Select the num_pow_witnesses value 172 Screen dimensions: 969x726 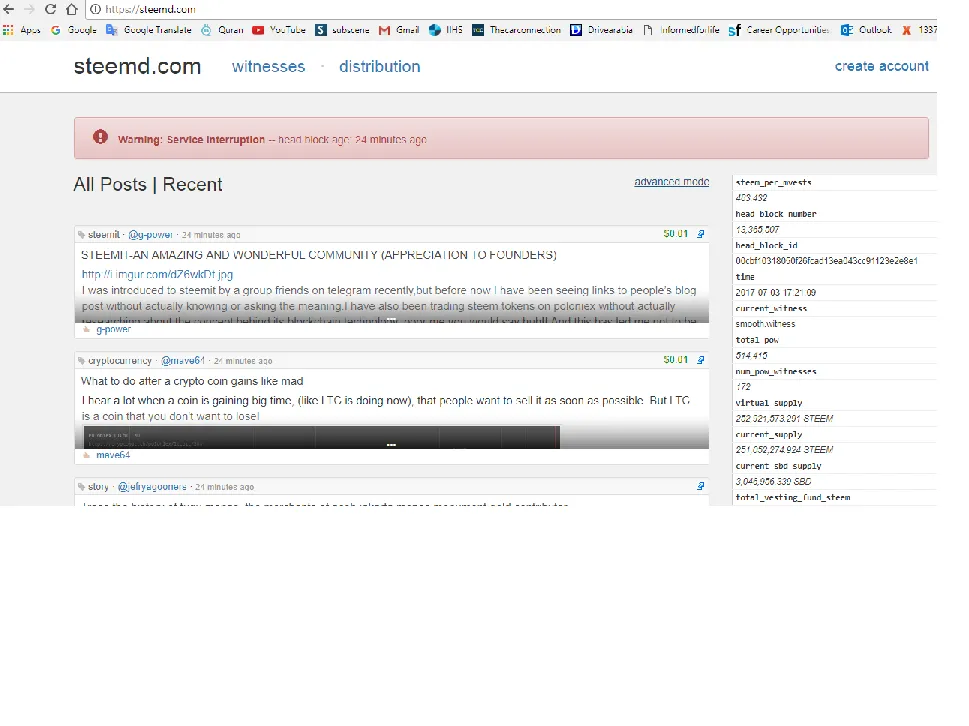743,387
